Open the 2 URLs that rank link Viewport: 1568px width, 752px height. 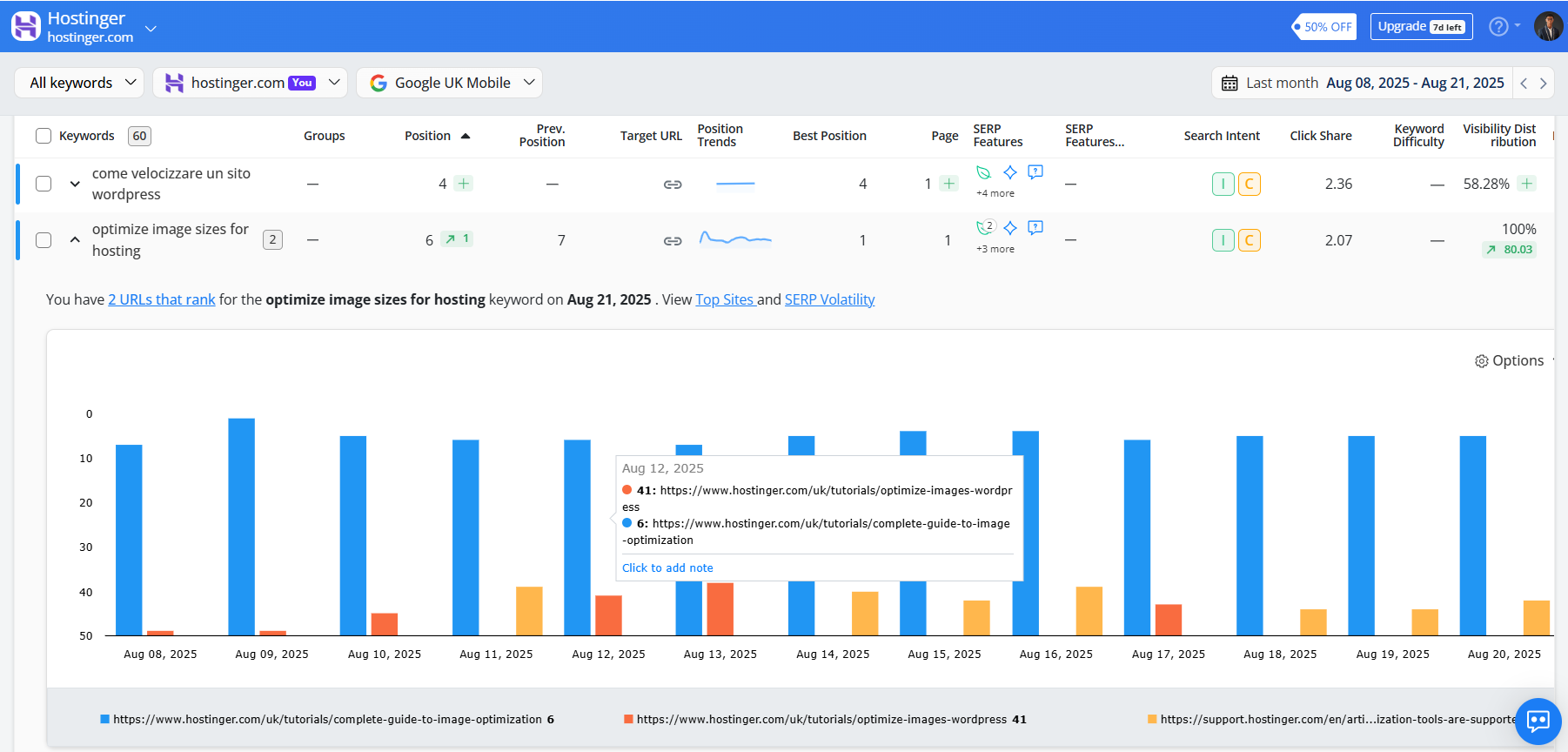click(162, 299)
